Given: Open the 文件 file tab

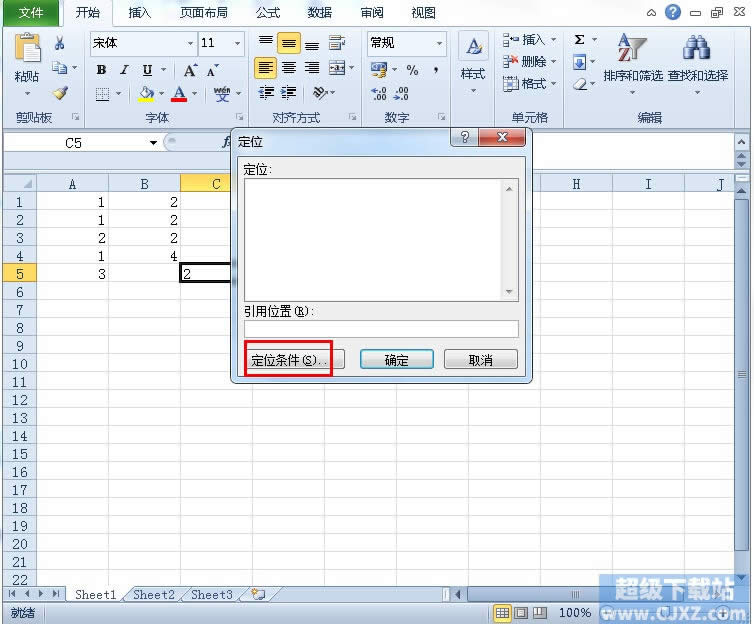Looking at the screenshot, I should click(x=31, y=13).
